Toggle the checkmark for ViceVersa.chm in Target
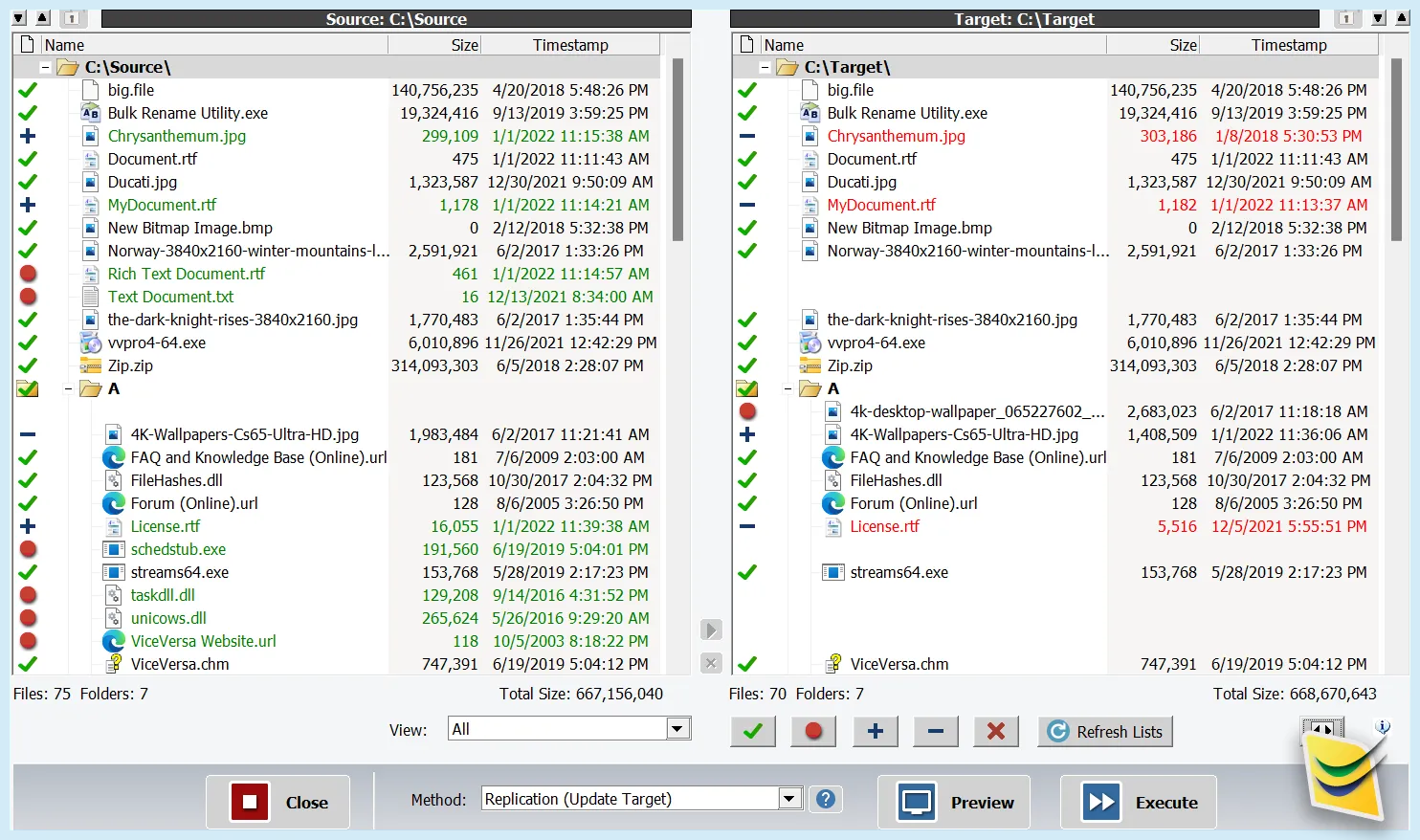This screenshot has height=840, width=1420. pos(747,664)
